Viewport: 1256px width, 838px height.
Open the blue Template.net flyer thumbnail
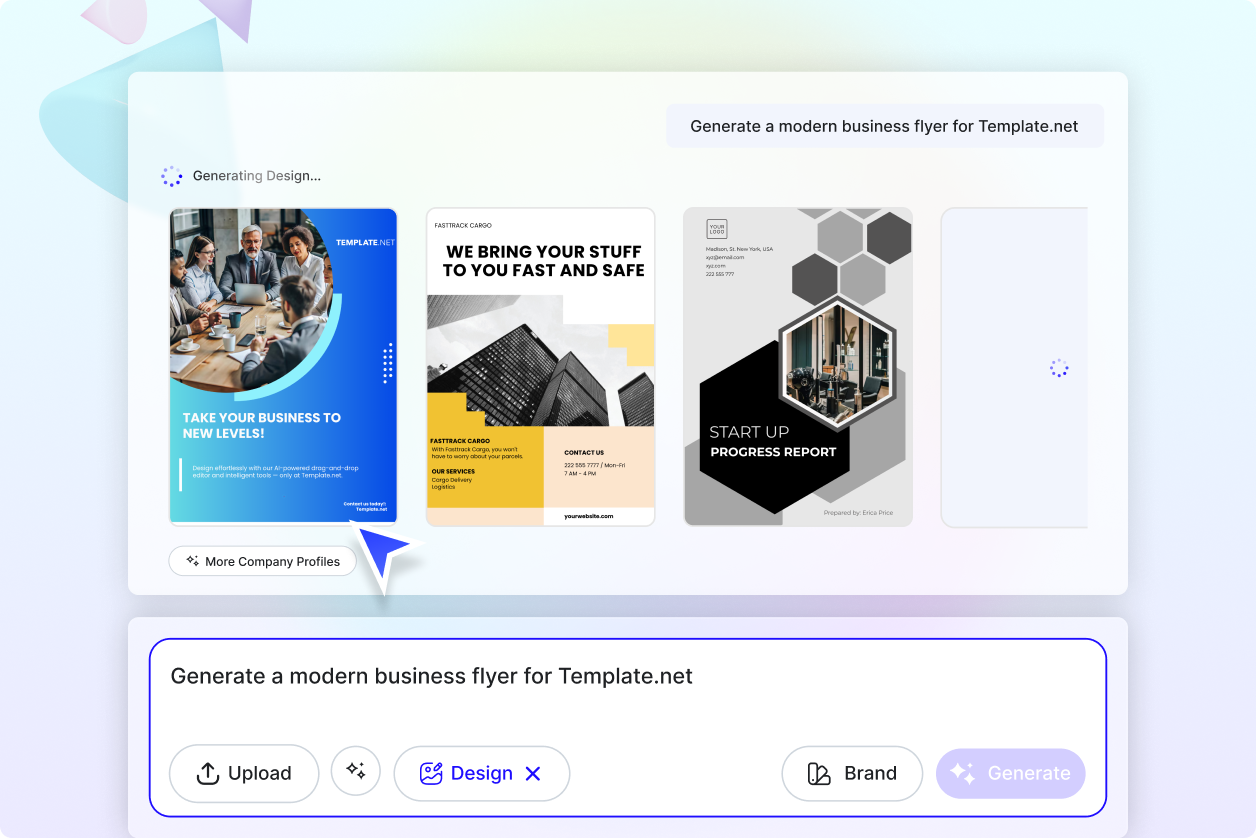pyautogui.click(x=284, y=366)
